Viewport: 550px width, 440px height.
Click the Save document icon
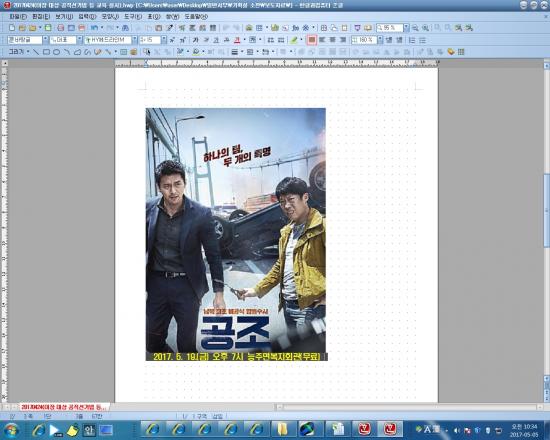tap(48, 28)
